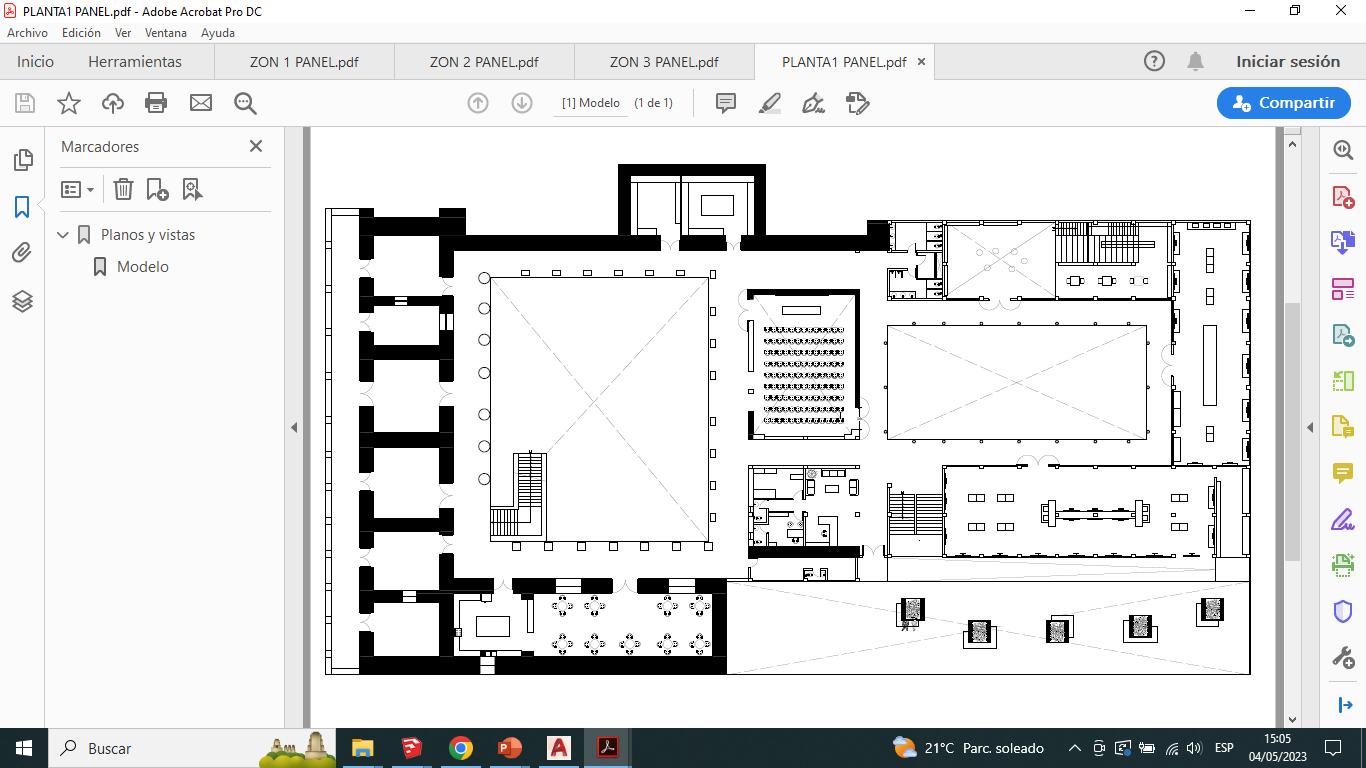Viewport: 1366px width, 768px height.
Task: Close the Marcadores panel
Action: click(x=256, y=146)
